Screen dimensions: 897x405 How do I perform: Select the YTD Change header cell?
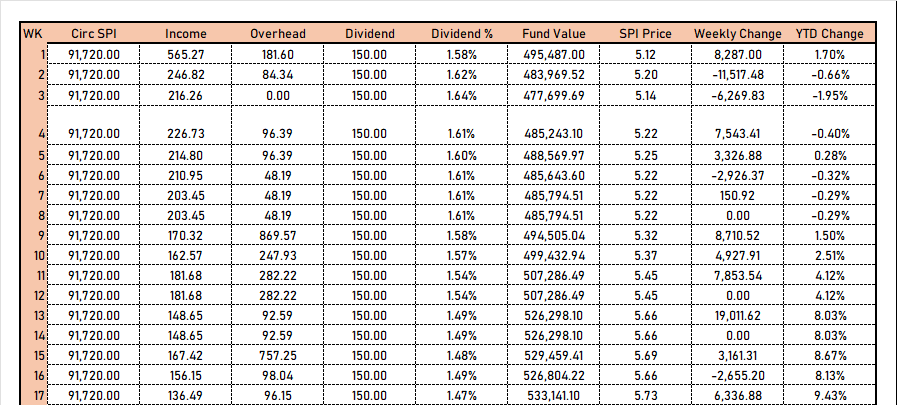click(x=828, y=34)
